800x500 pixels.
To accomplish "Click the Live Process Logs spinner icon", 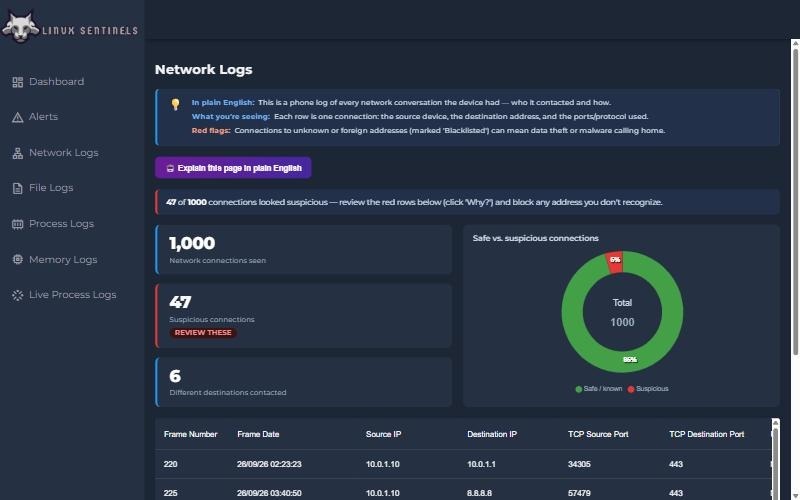I will 17,295.
